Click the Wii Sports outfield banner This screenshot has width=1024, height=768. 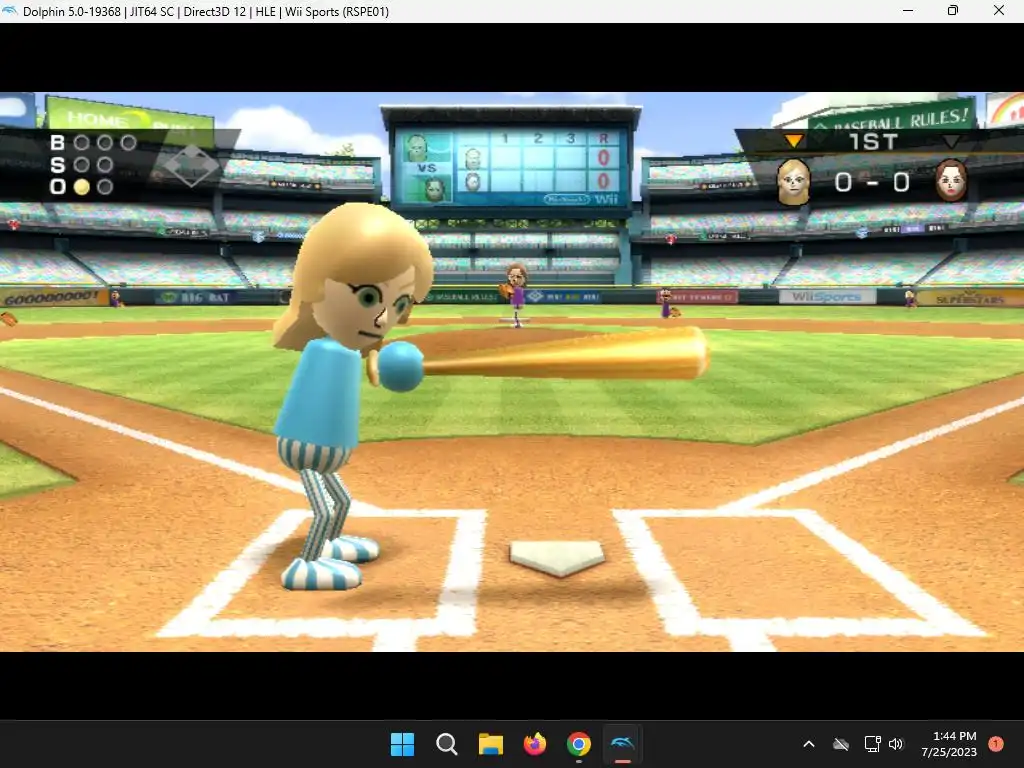point(827,297)
